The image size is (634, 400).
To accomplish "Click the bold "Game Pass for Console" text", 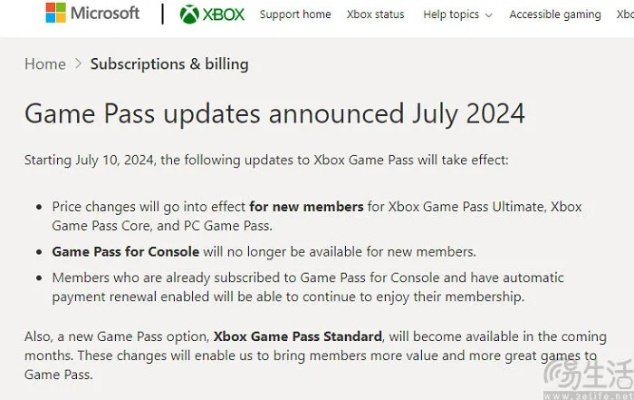I will [x=125, y=251].
